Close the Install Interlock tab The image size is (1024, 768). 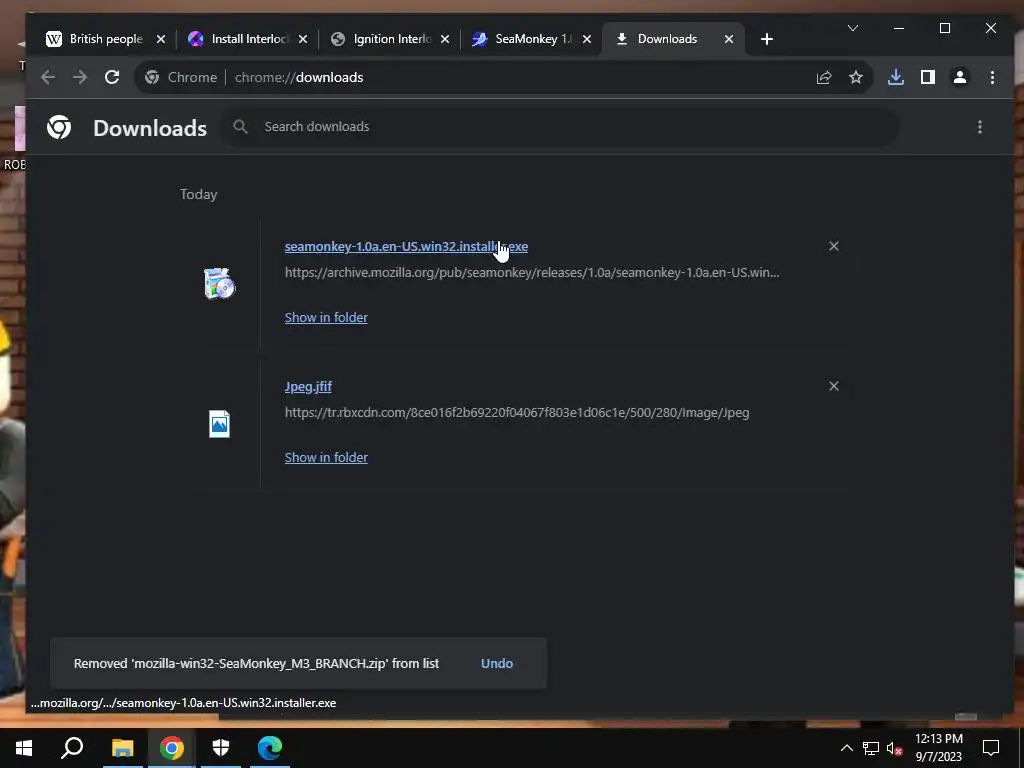303,39
